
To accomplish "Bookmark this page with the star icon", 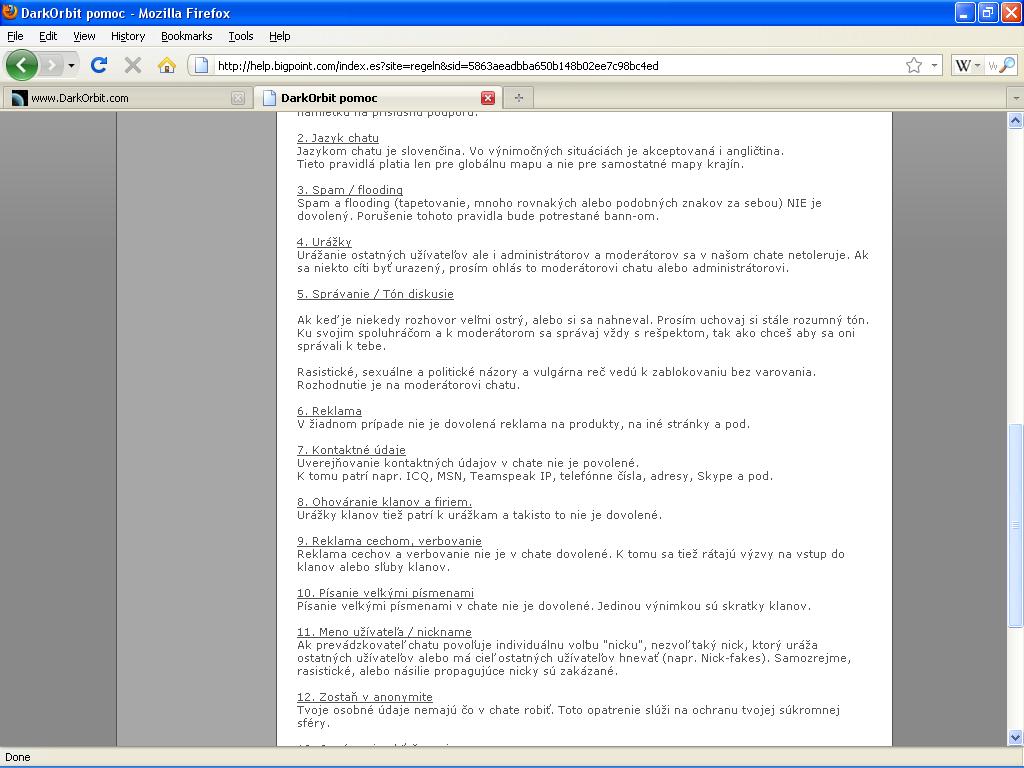I will coord(913,65).
